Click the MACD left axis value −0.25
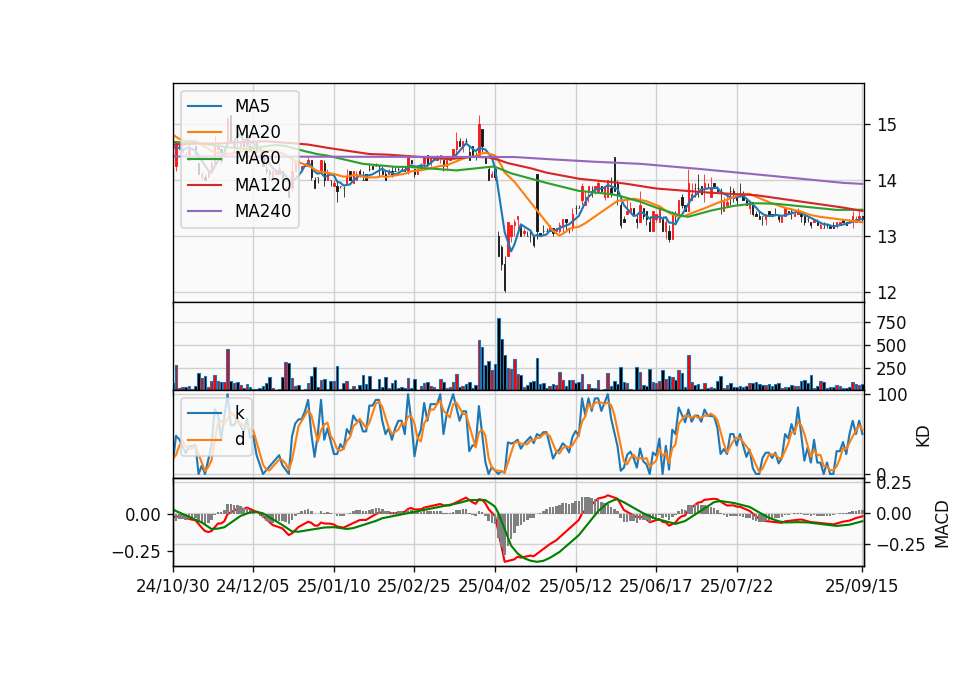 pos(136,552)
